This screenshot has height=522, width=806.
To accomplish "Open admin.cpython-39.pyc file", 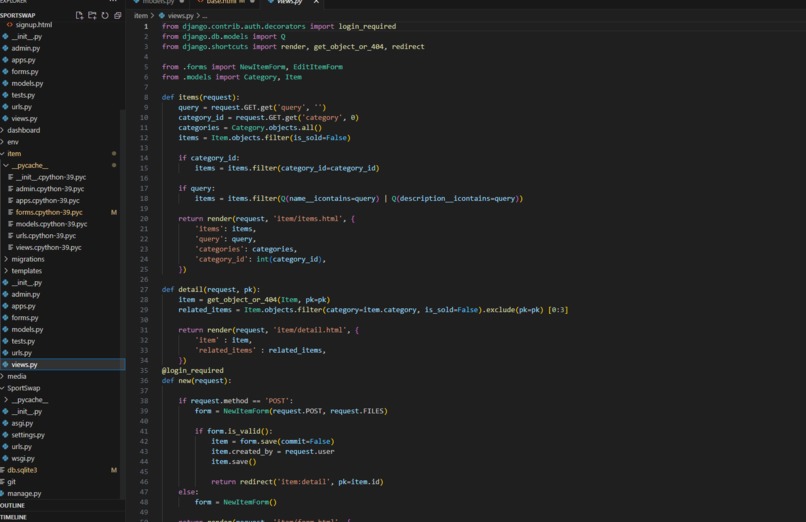I will point(49,189).
